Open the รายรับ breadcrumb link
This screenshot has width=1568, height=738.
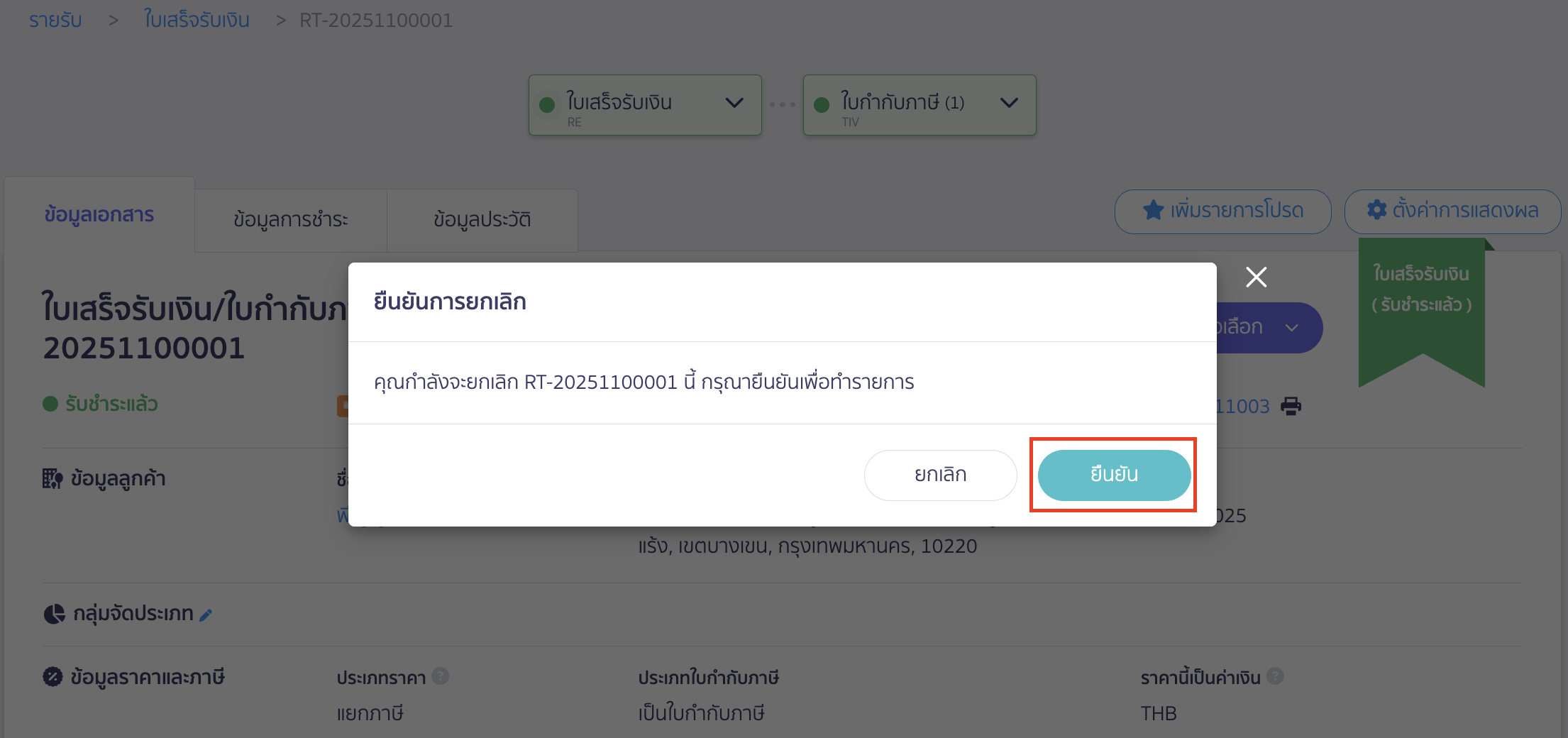55,19
